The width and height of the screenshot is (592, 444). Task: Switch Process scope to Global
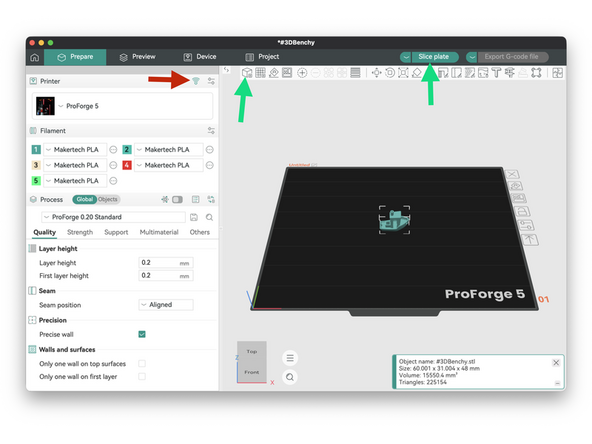coord(85,199)
